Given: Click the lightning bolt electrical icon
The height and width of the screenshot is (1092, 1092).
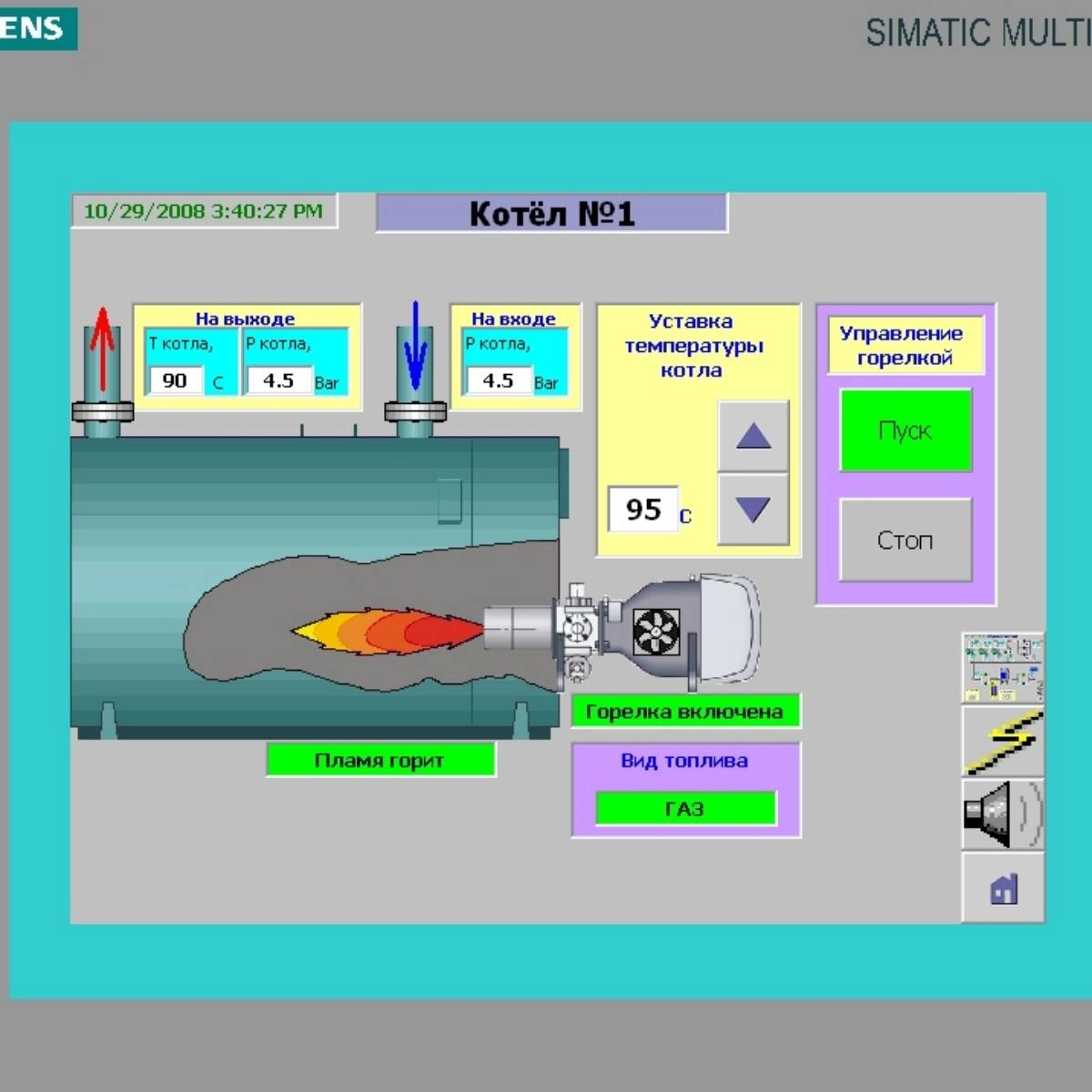Looking at the screenshot, I should point(1002,742).
